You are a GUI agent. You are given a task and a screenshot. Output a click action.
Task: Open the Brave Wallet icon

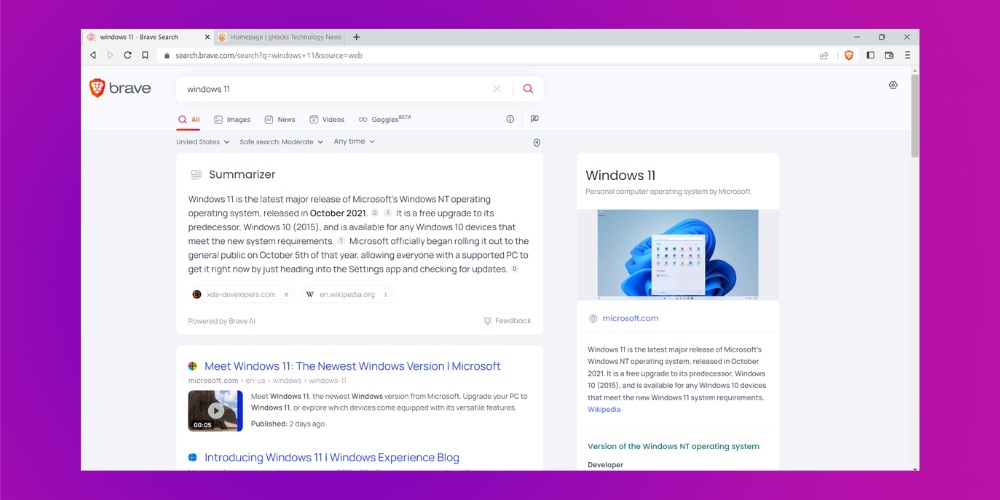coord(889,55)
